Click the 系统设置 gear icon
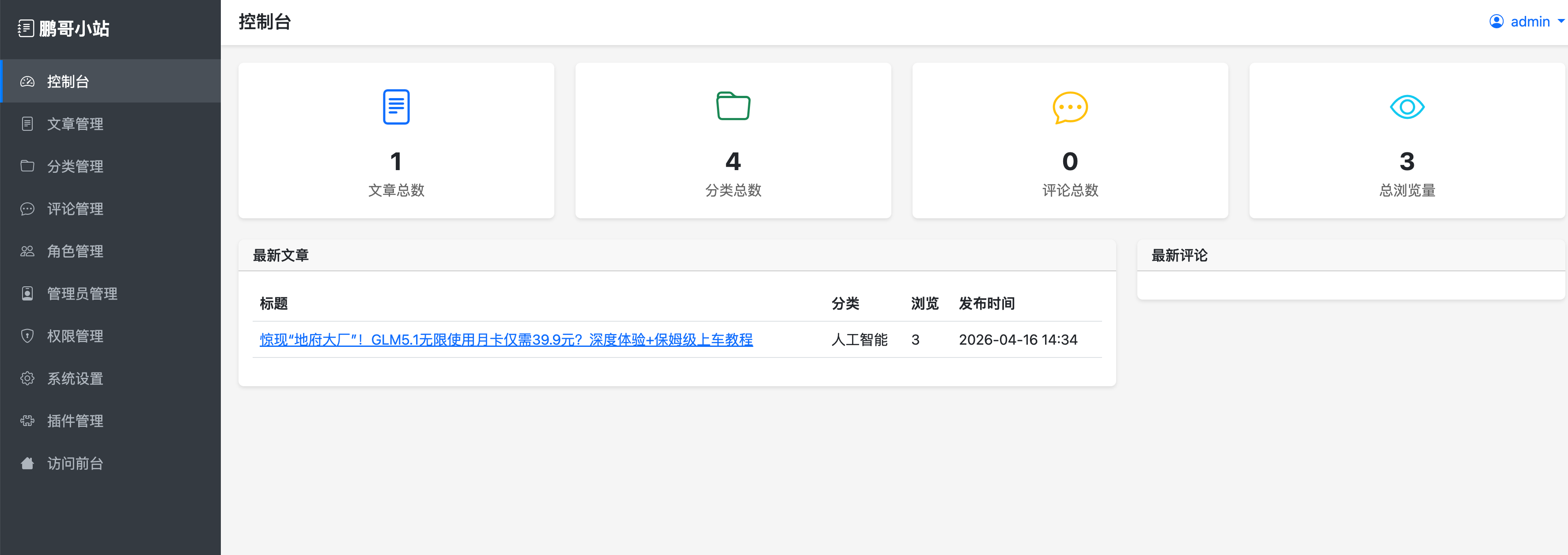This screenshot has width=1568, height=555. point(27,378)
